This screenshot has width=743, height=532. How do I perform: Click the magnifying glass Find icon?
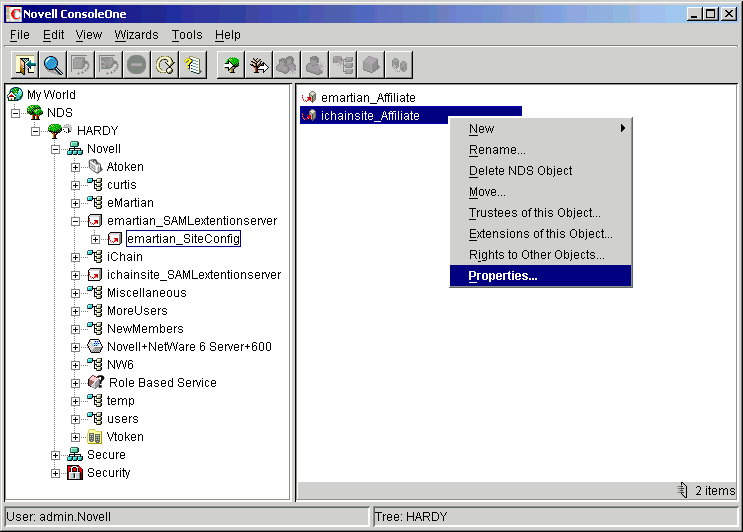(53, 65)
